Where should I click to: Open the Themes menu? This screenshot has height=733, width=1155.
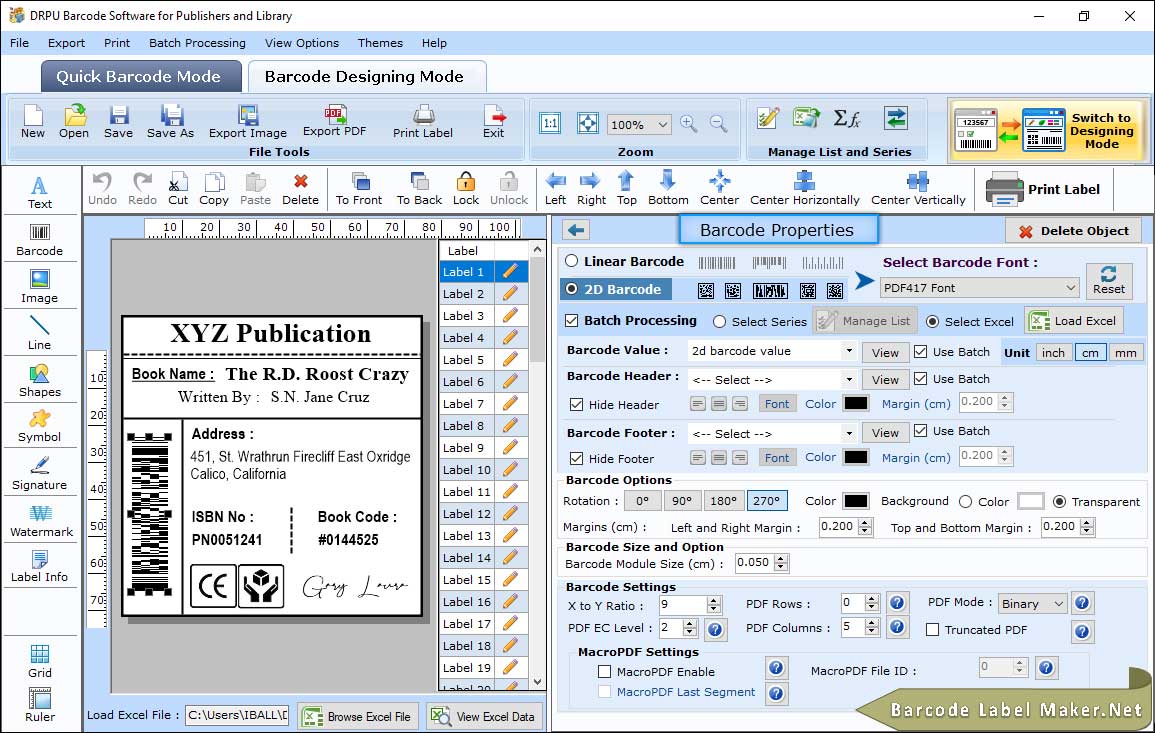[x=380, y=43]
